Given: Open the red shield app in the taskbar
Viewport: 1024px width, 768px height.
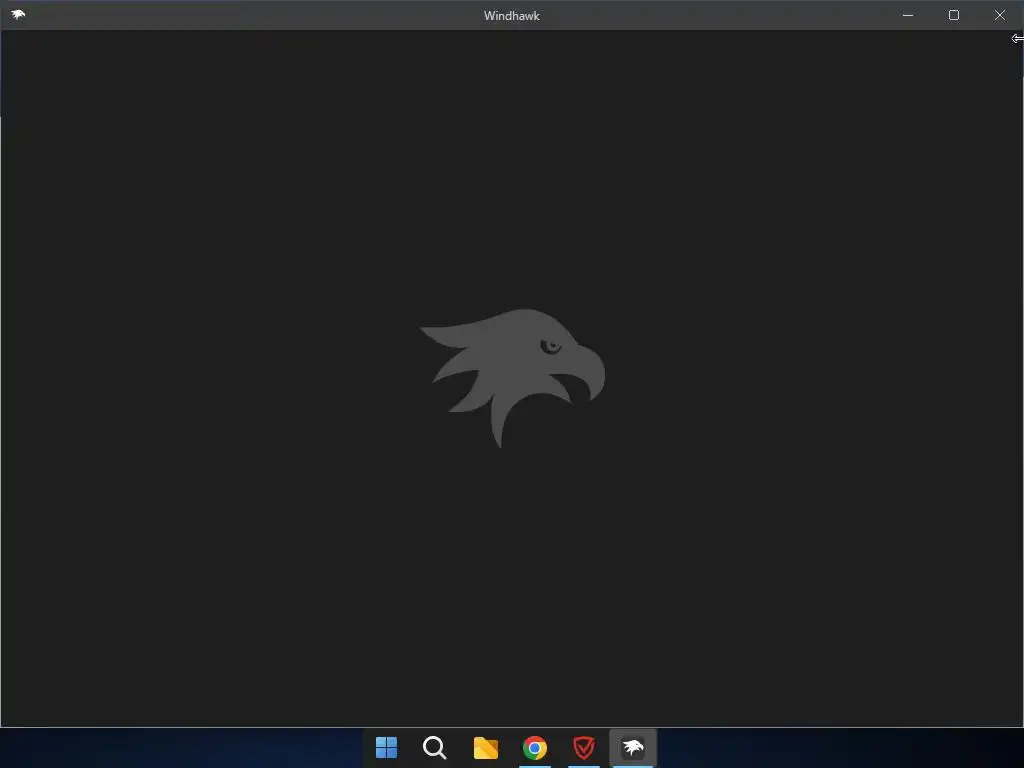Looking at the screenshot, I should [x=584, y=748].
